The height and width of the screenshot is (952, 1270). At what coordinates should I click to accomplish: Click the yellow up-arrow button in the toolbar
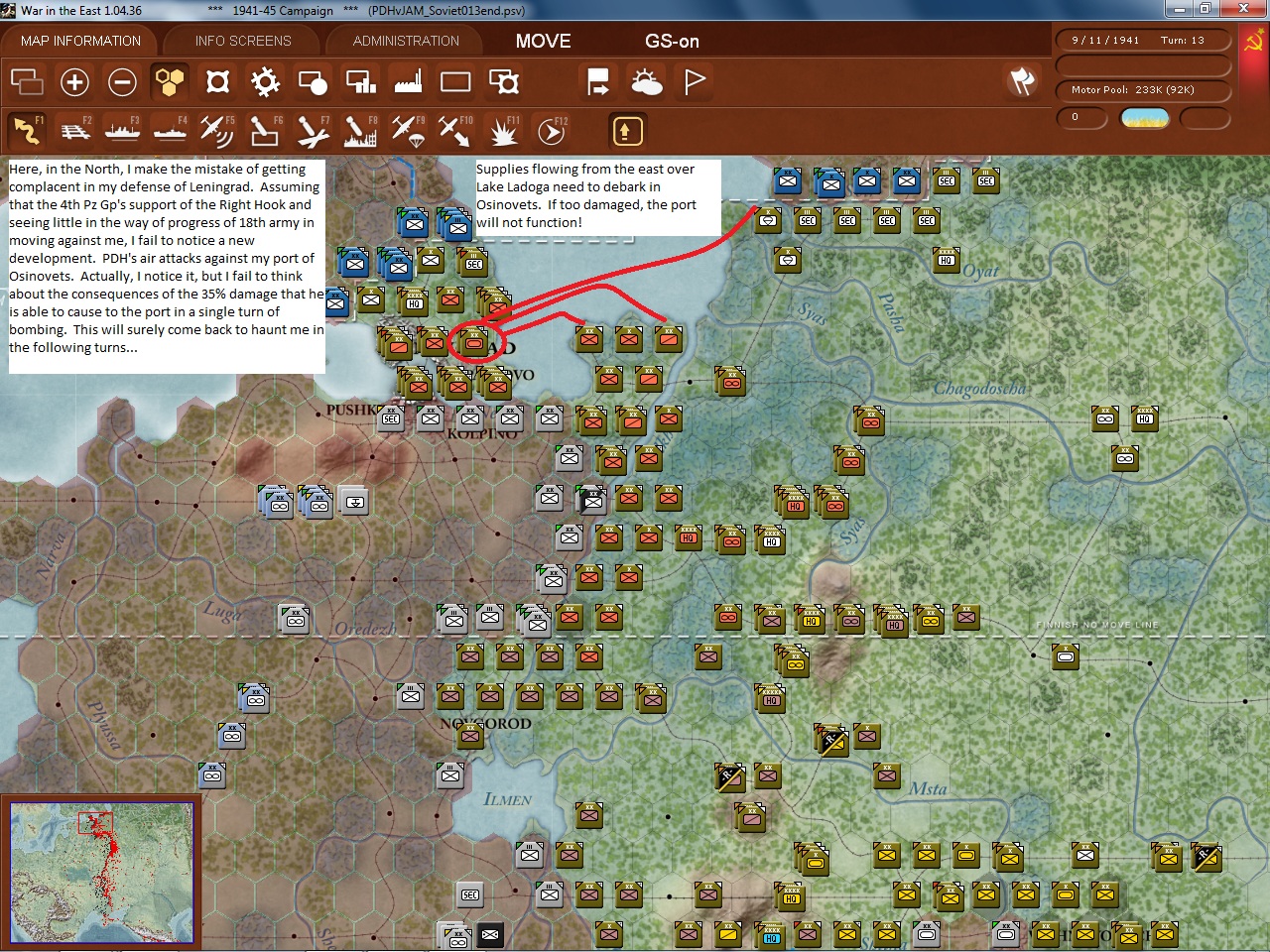625,131
